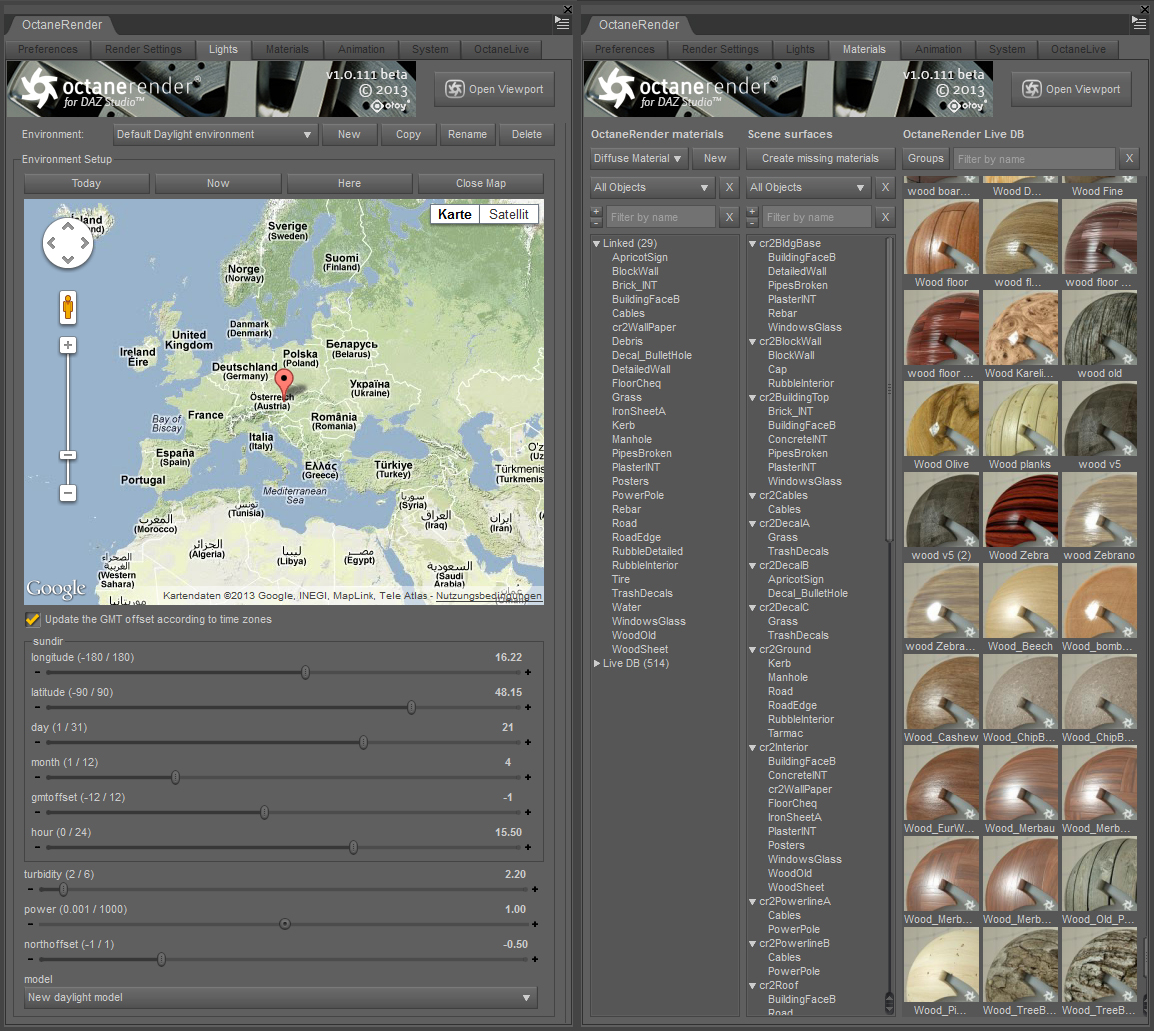Click the map zoom out minus button
Image resolution: width=1154 pixels, height=1031 pixels.
tap(68, 492)
